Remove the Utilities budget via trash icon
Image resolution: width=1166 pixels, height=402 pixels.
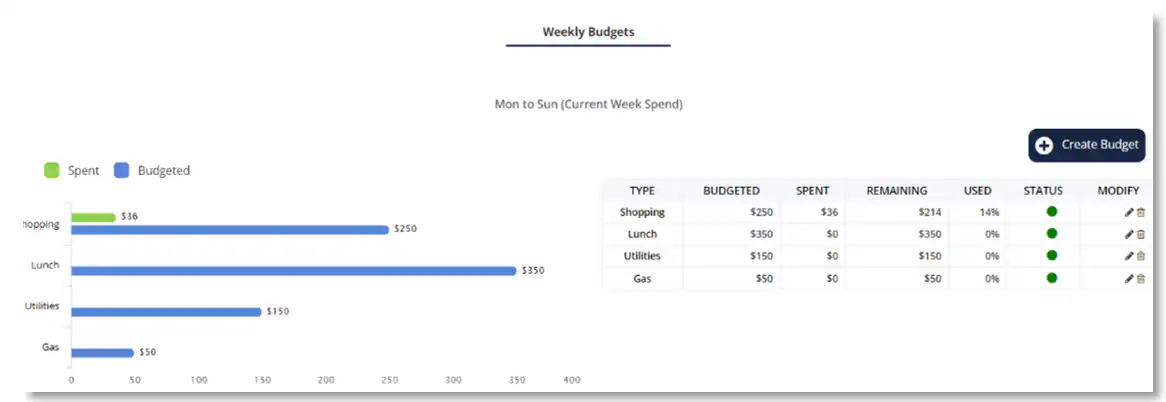[1141, 256]
